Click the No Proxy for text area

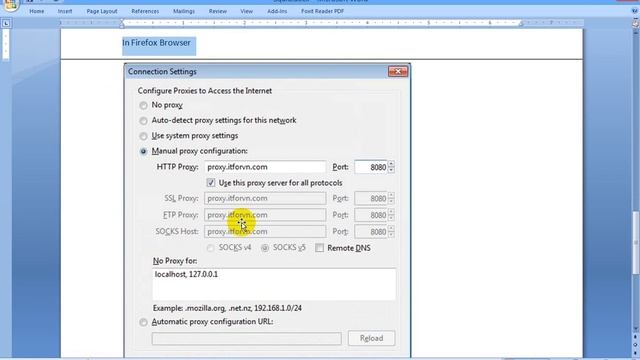click(x=274, y=284)
